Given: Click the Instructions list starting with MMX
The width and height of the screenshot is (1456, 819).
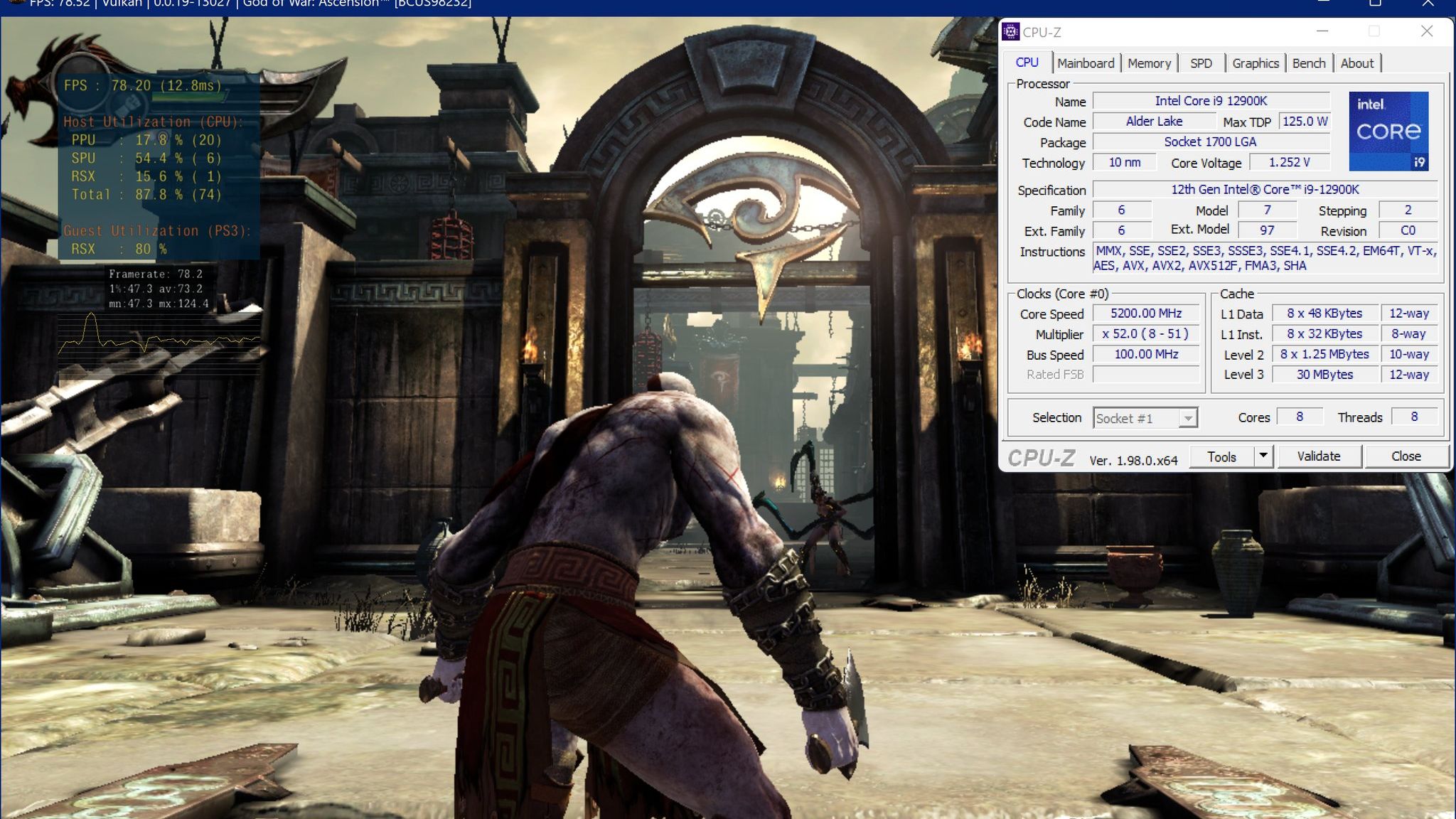Looking at the screenshot, I should pyautogui.click(x=1265, y=258).
